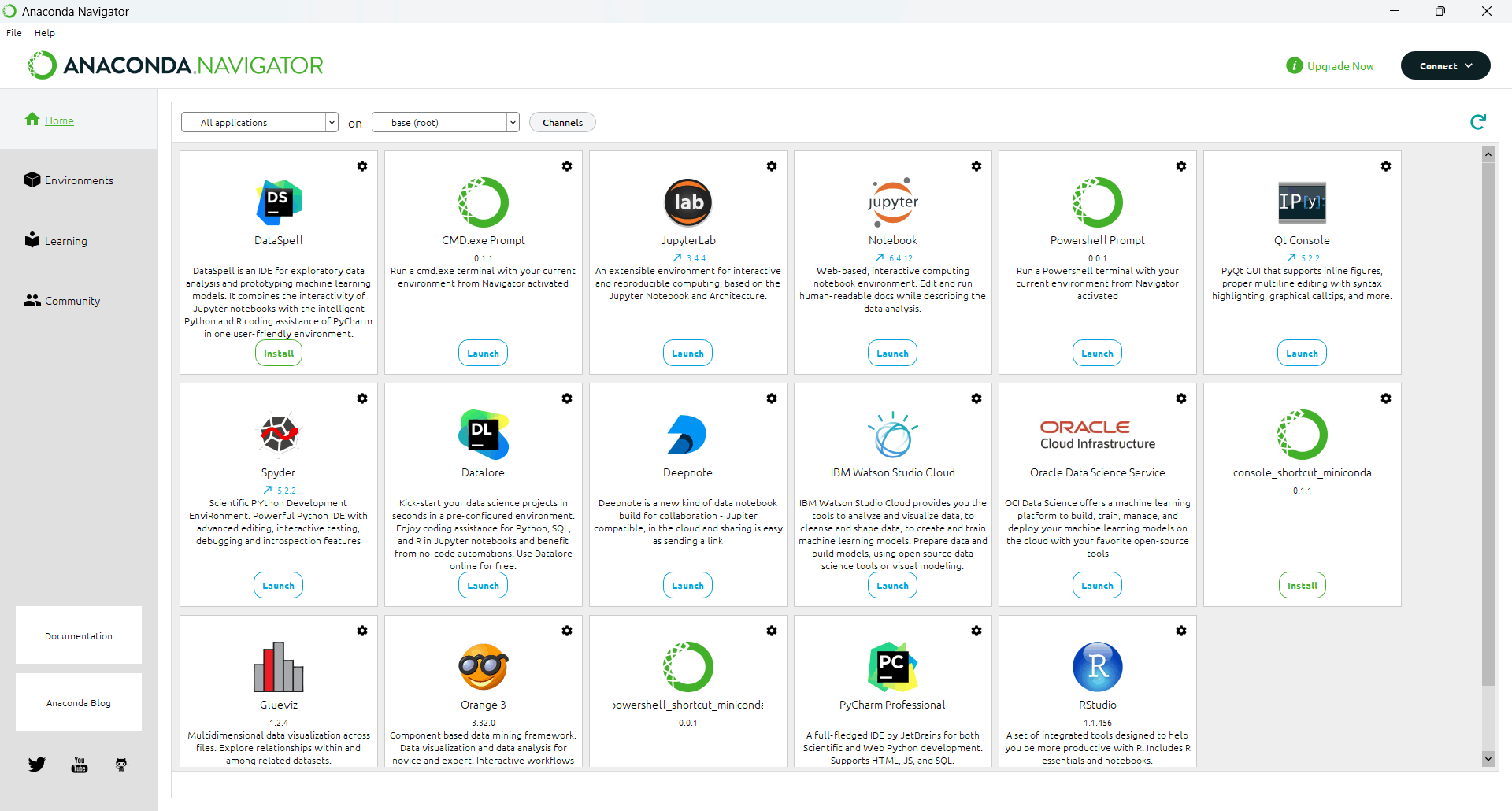This screenshot has height=811, width=1512.
Task: Open the Twitter icon in sidebar
Action: (x=37, y=765)
